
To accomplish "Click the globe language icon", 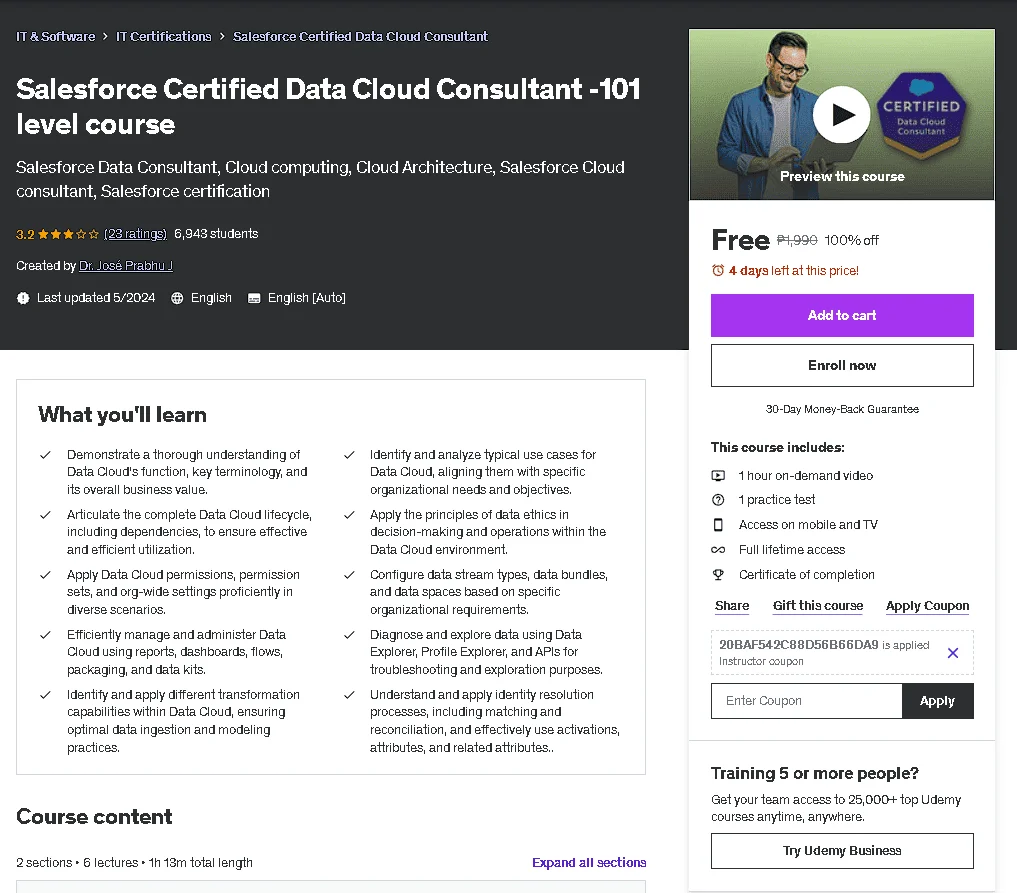I will click(x=177, y=298).
